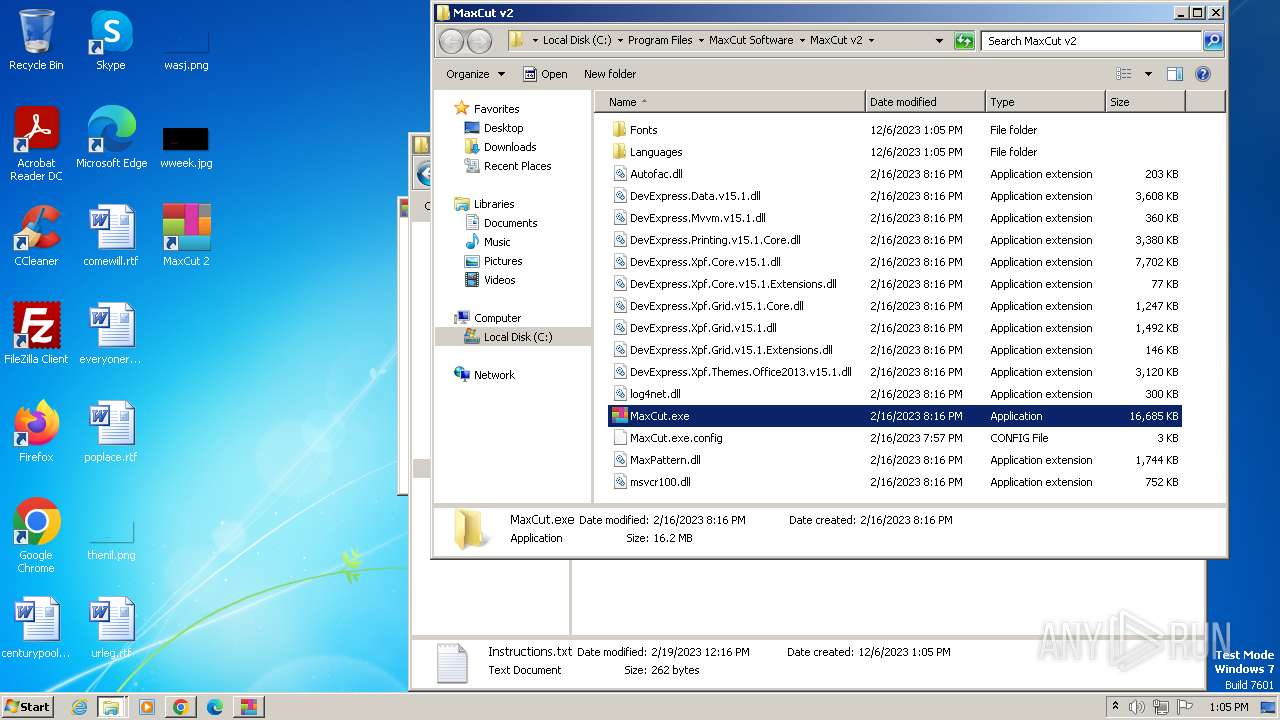Select comewill.rtf on the desktop
The width and height of the screenshot is (1280, 720).
(x=111, y=236)
